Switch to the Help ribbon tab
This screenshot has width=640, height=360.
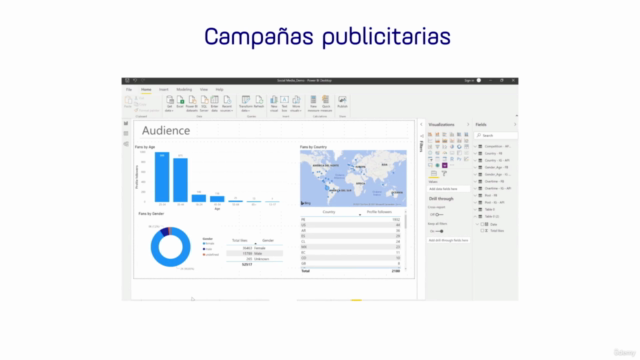point(219,89)
